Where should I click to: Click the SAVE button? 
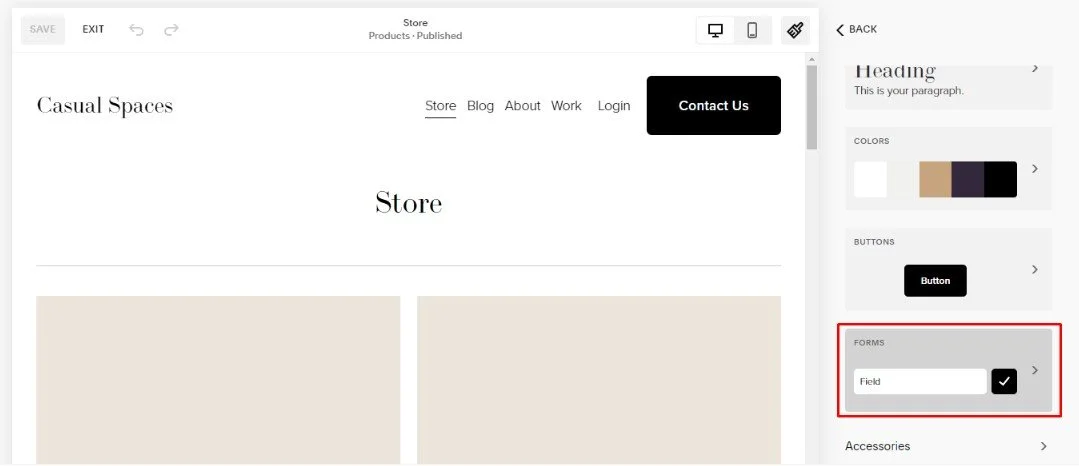43,30
